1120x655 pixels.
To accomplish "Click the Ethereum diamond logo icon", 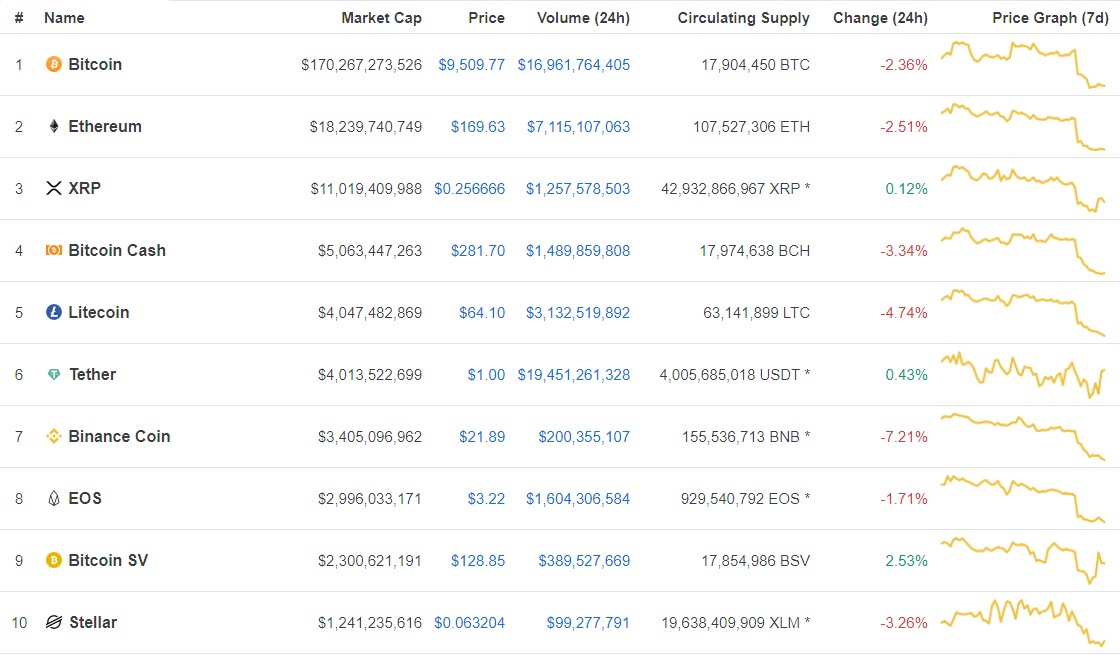I will coord(54,126).
